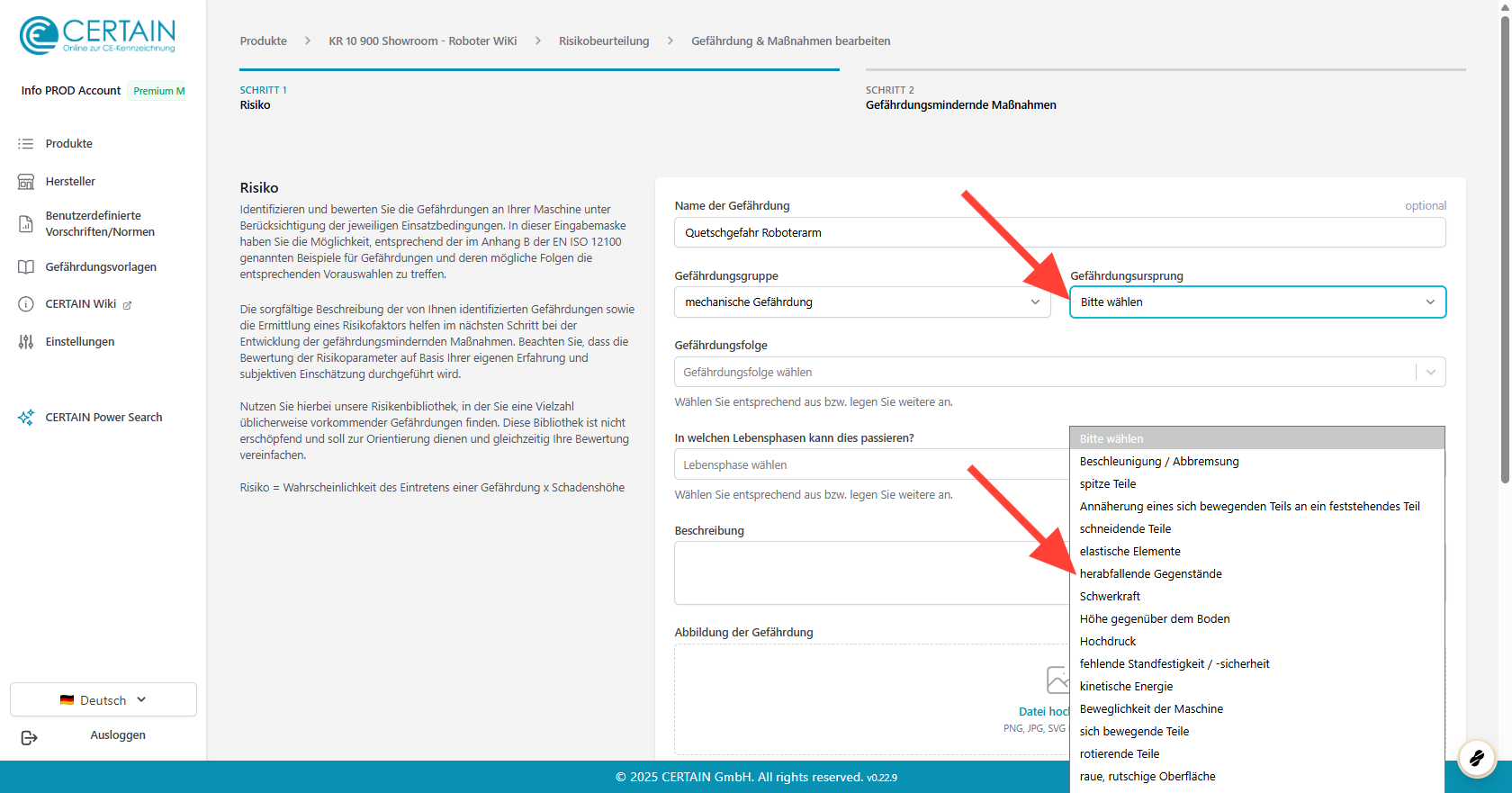1512x793 pixels.
Task: Click the Beschreibung text area
Action: coord(871,572)
